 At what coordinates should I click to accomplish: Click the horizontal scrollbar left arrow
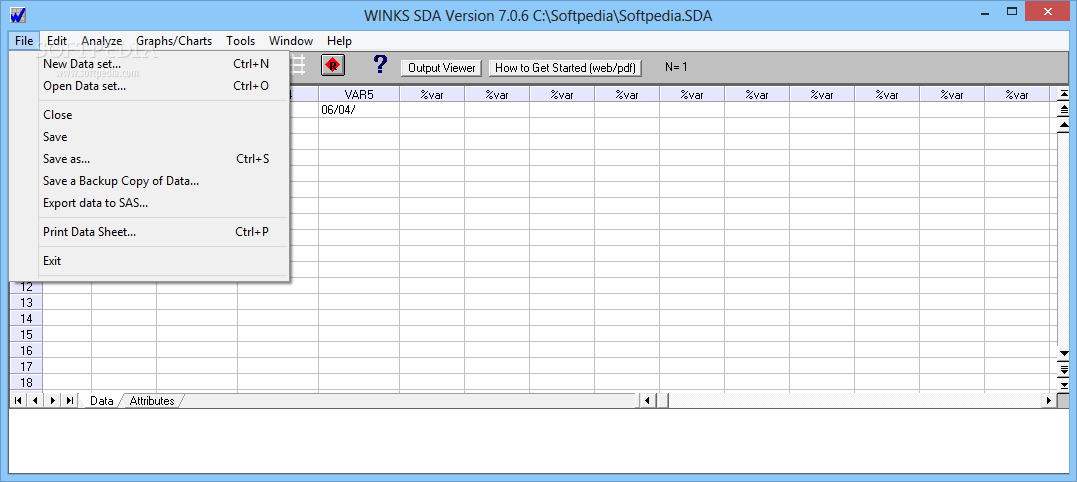646,400
